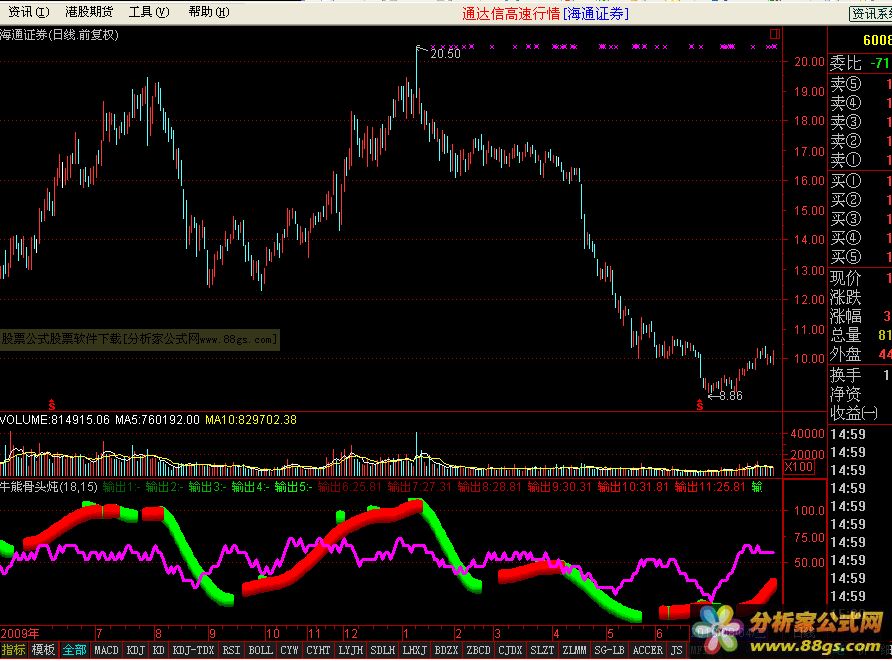892x661 pixels.
Task: Click the 卖① ask row
Action: [860, 160]
